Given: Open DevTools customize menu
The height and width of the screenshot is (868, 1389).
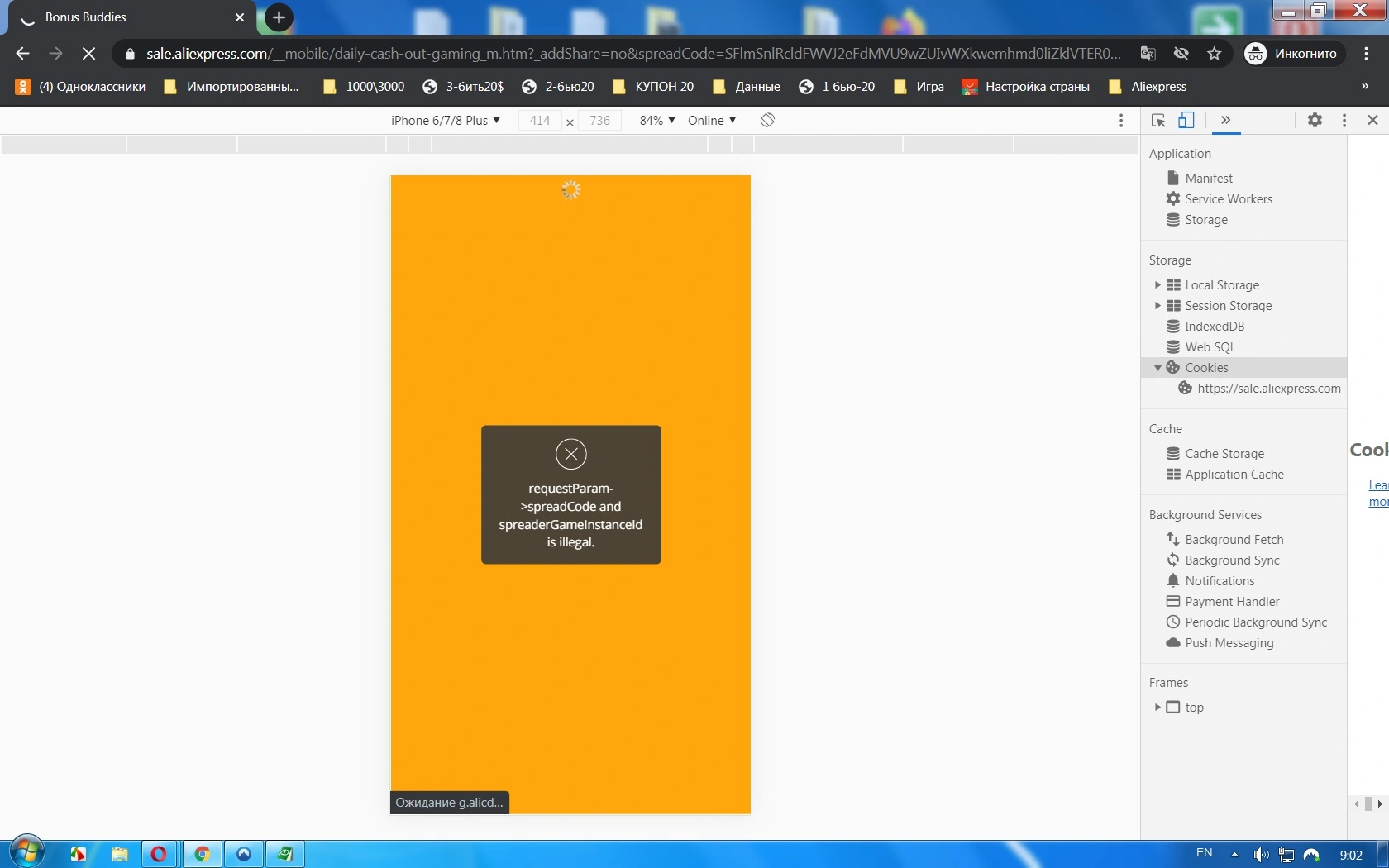Looking at the screenshot, I should click(x=1344, y=121).
